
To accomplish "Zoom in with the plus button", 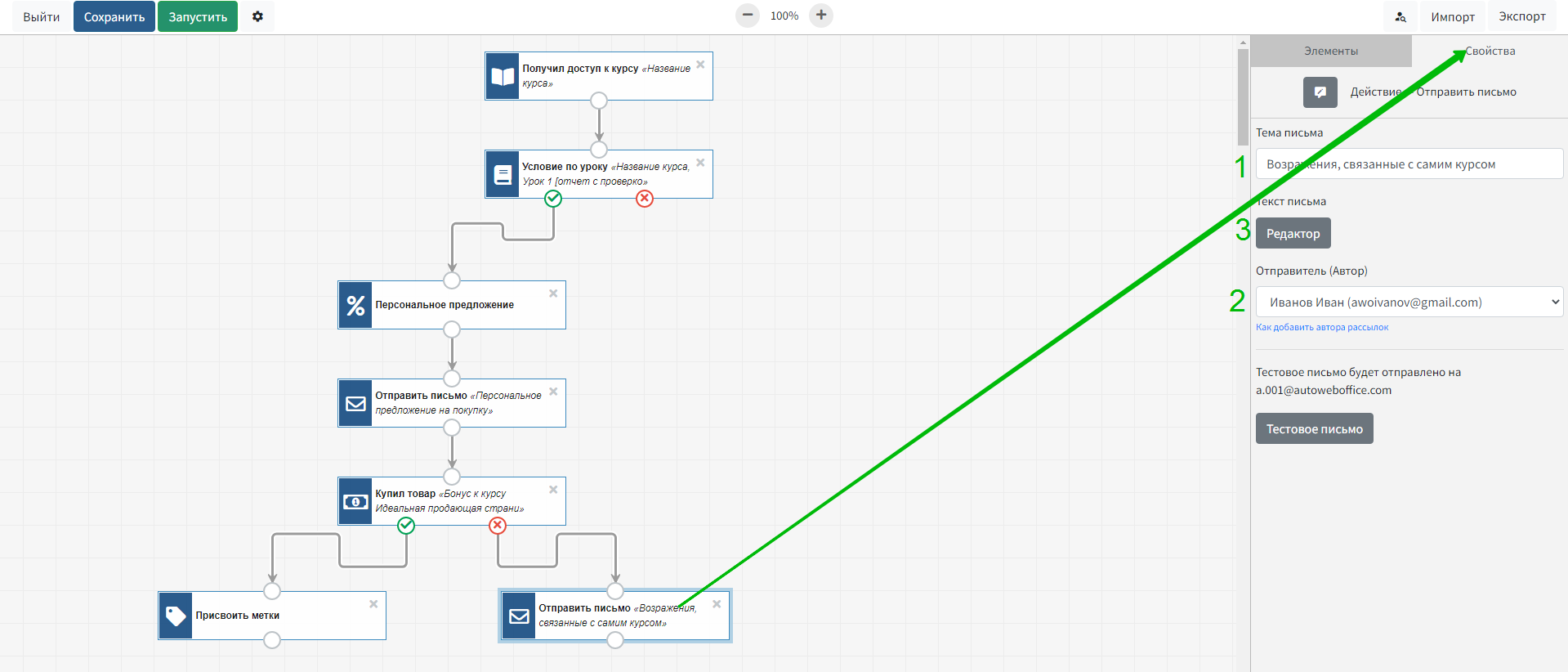I will [x=821, y=16].
